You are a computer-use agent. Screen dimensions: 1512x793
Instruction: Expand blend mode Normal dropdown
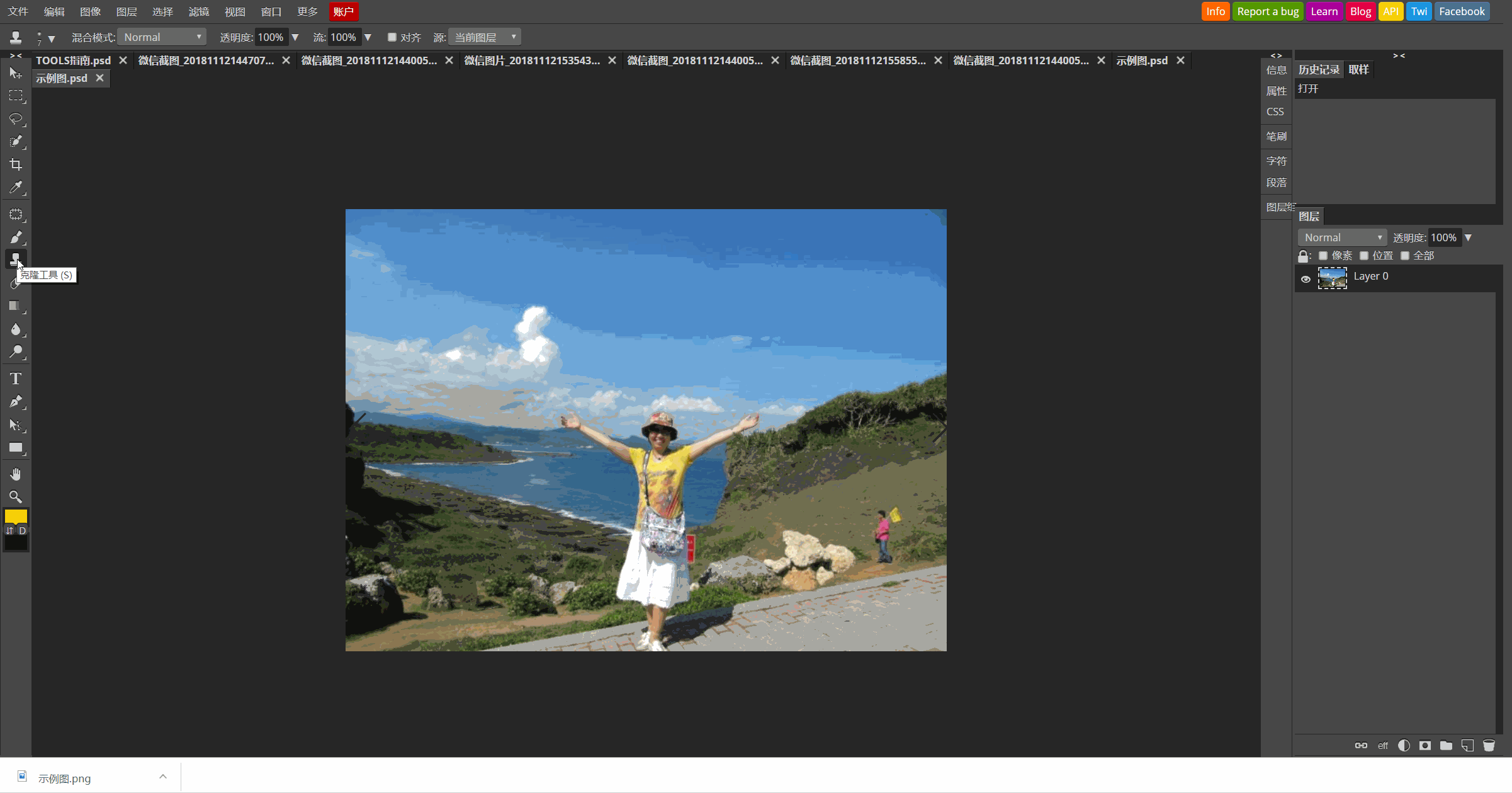(x=163, y=37)
